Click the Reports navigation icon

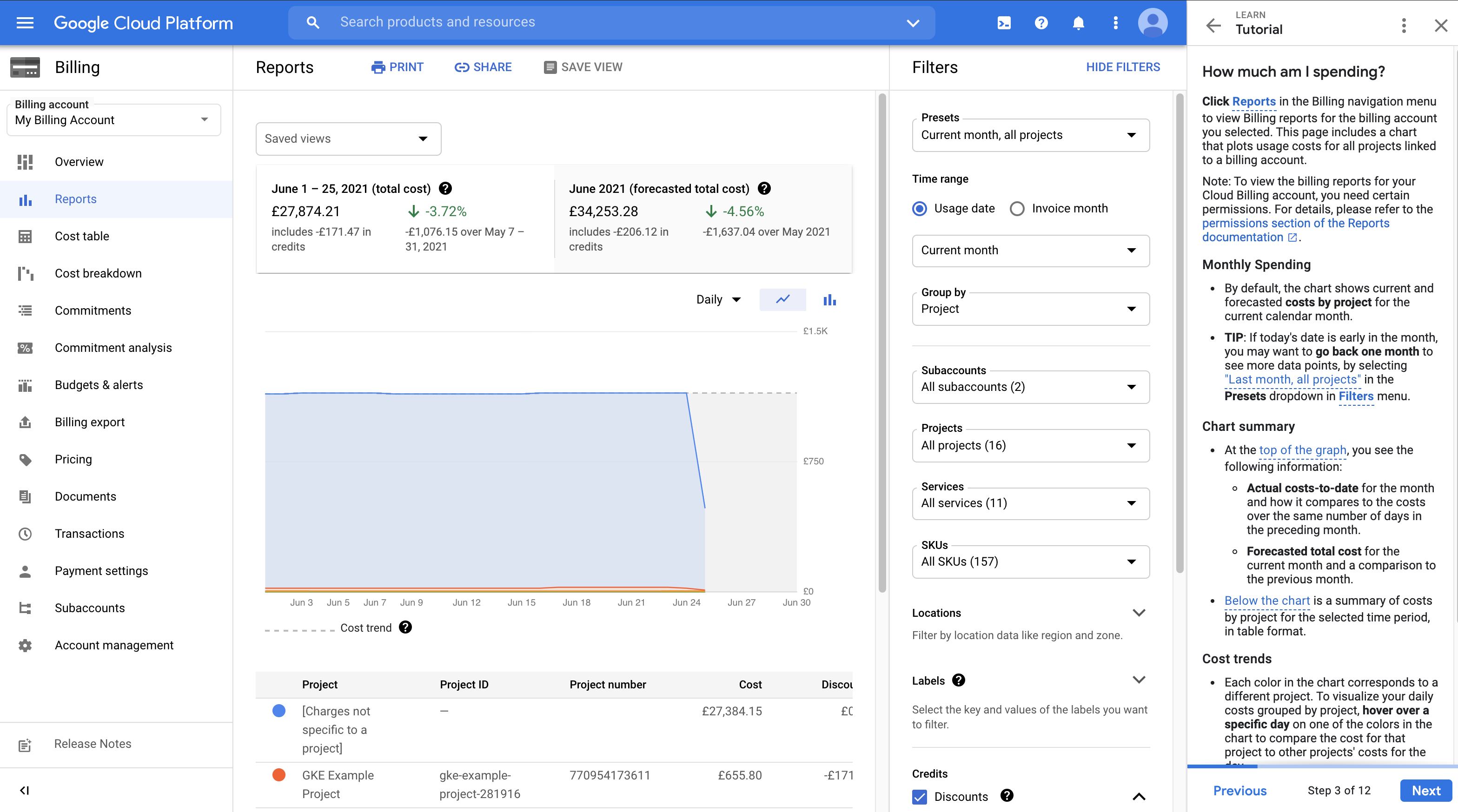[26, 199]
